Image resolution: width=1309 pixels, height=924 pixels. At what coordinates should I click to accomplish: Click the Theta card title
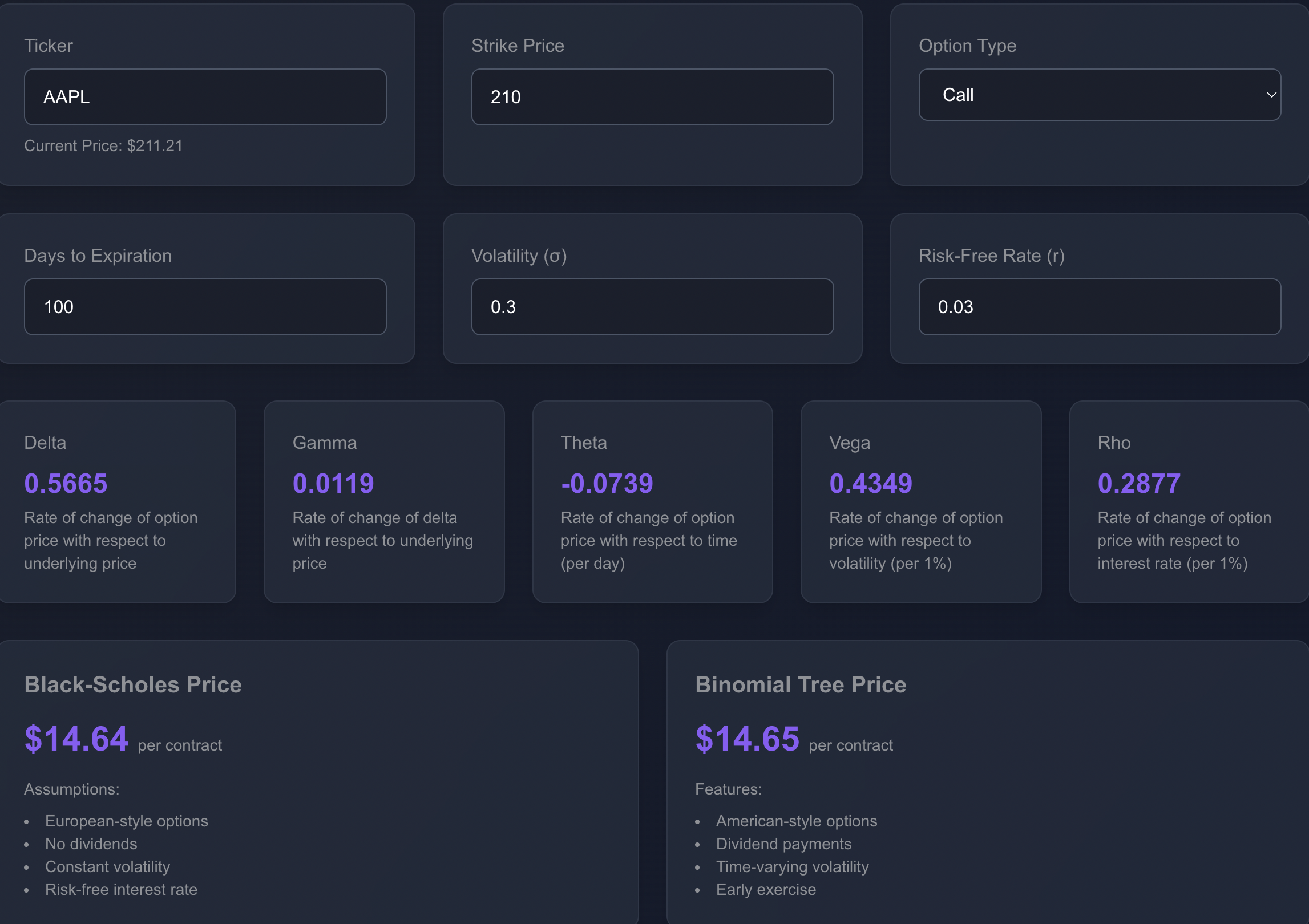coord(584,443)
